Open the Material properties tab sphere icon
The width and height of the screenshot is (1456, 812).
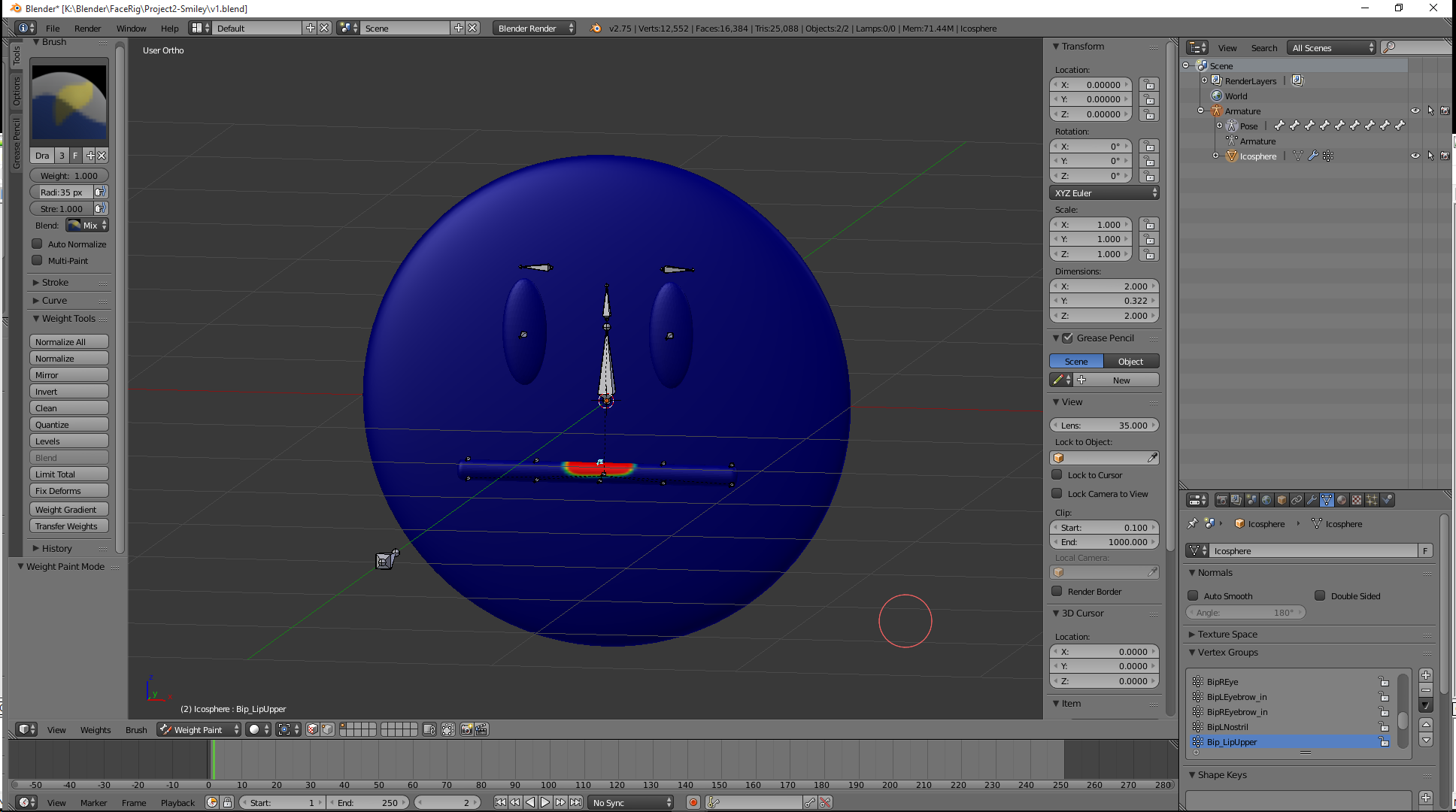tap(1342, 500)
